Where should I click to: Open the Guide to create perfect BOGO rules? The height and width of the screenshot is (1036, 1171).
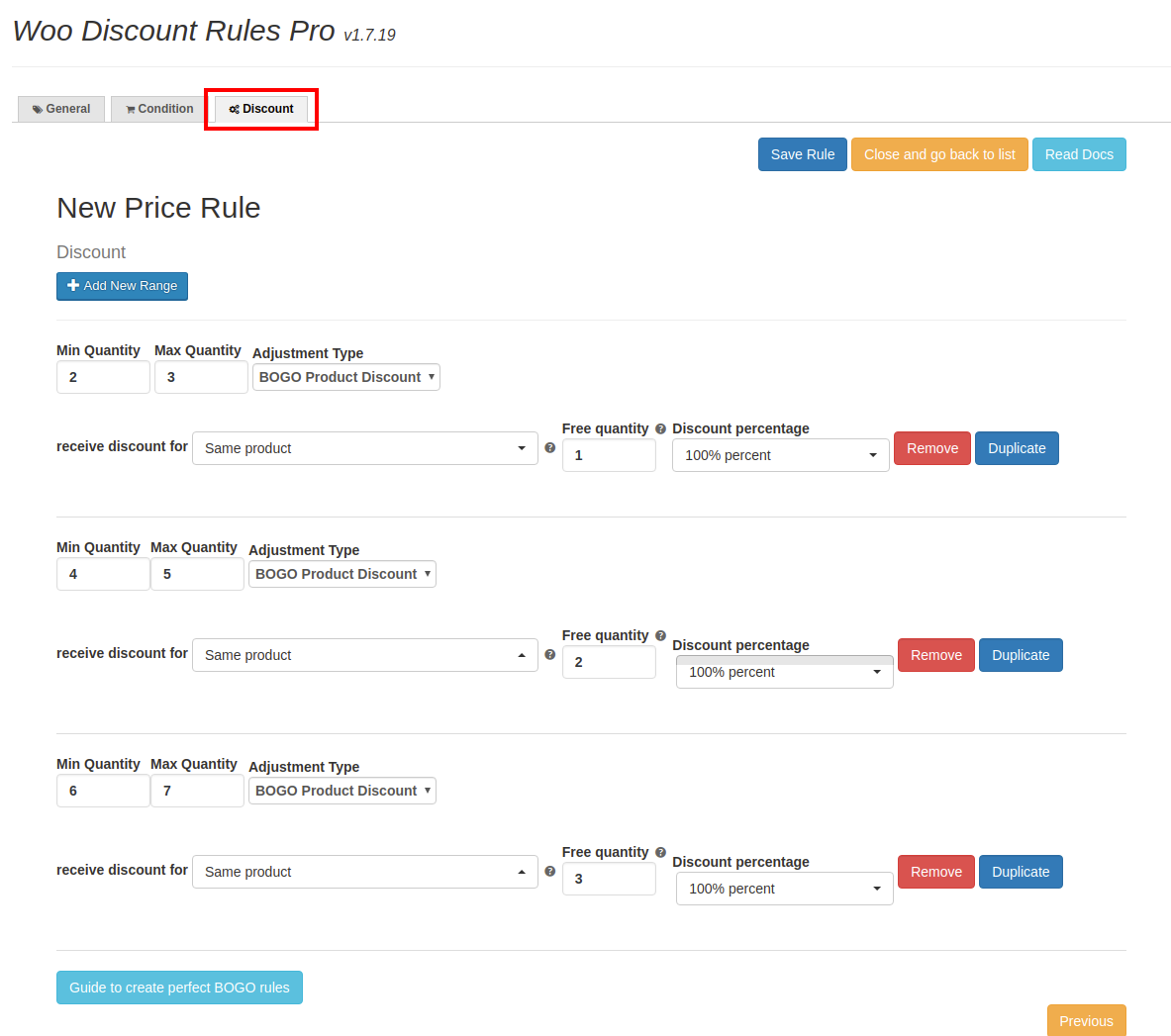(x=179, y=988)
